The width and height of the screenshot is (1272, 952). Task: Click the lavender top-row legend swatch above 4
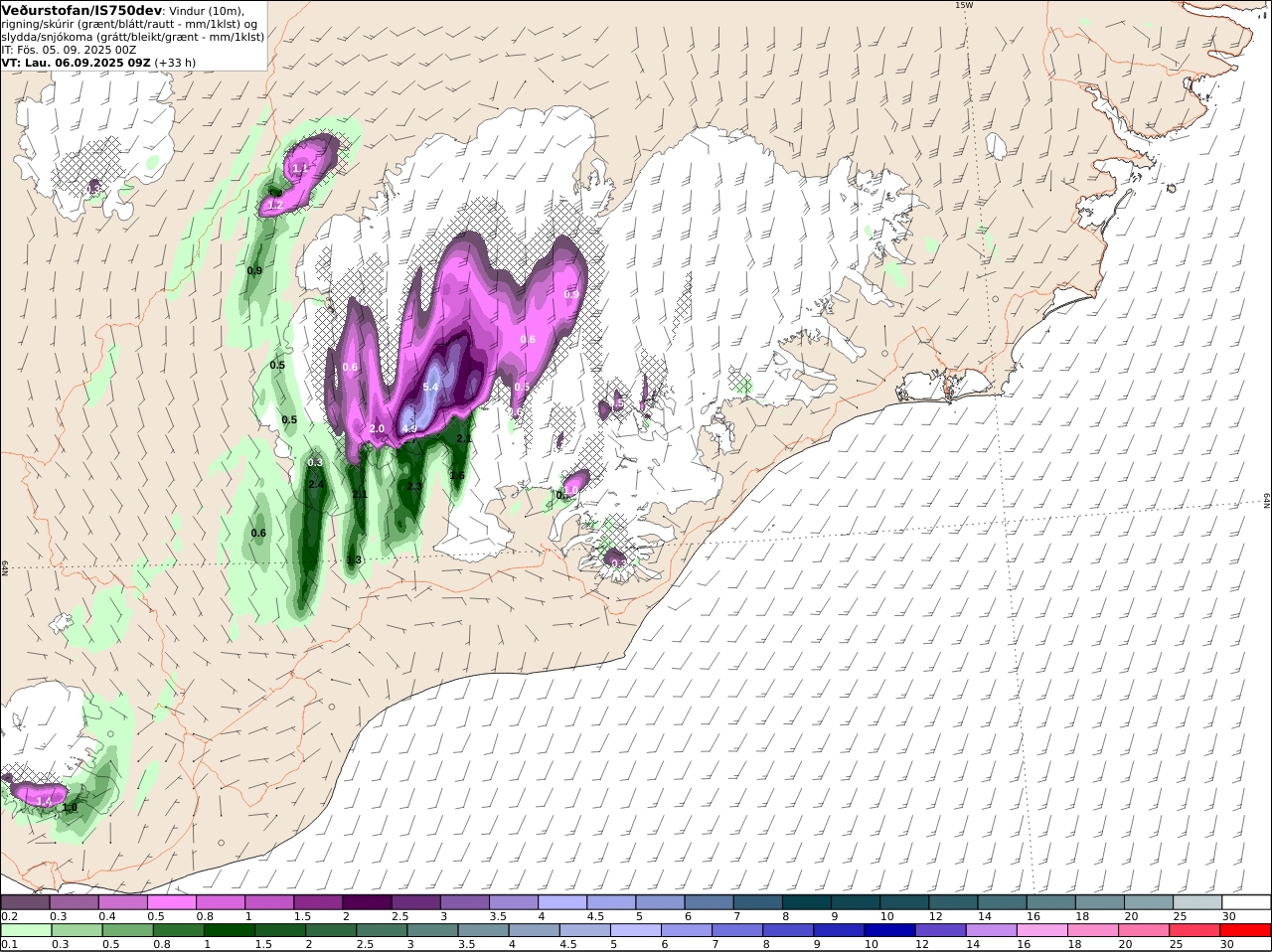562,902
